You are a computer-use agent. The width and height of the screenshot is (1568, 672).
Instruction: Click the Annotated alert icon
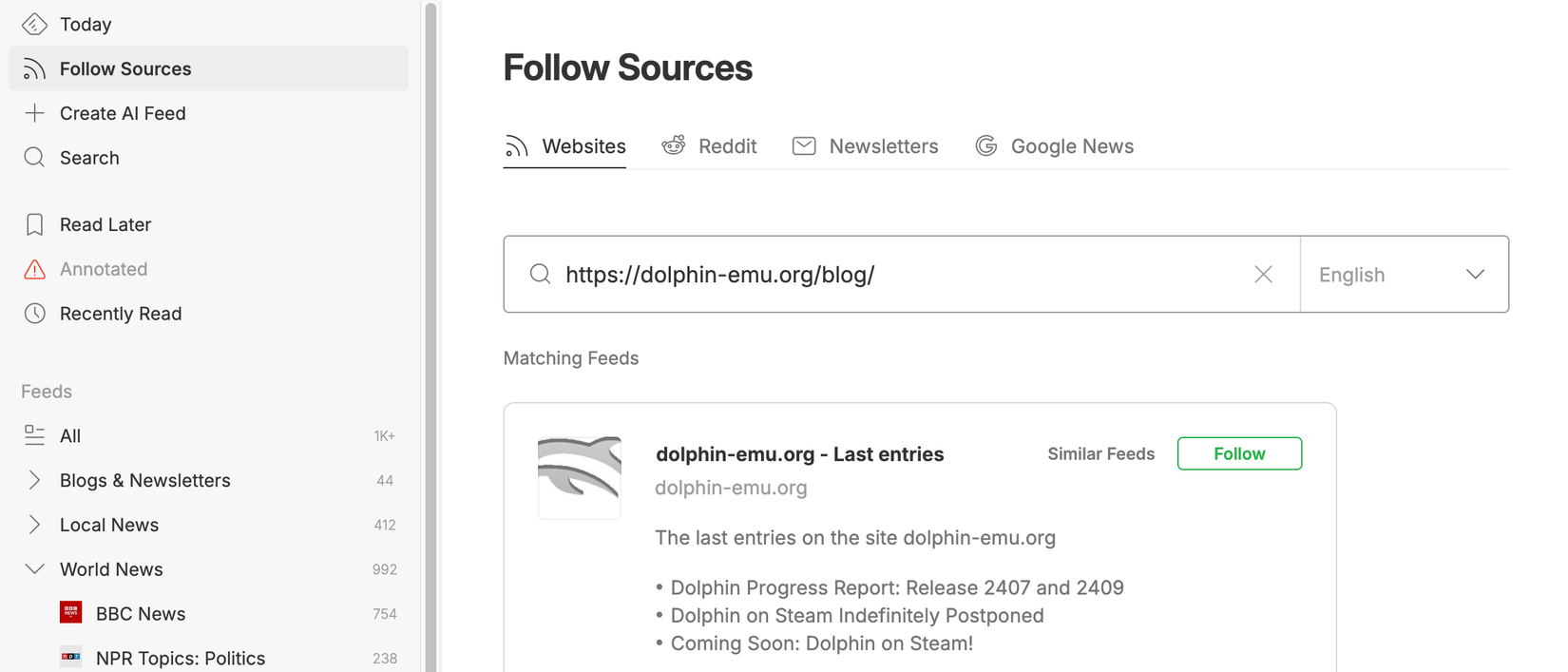click(x=34, y=268)
